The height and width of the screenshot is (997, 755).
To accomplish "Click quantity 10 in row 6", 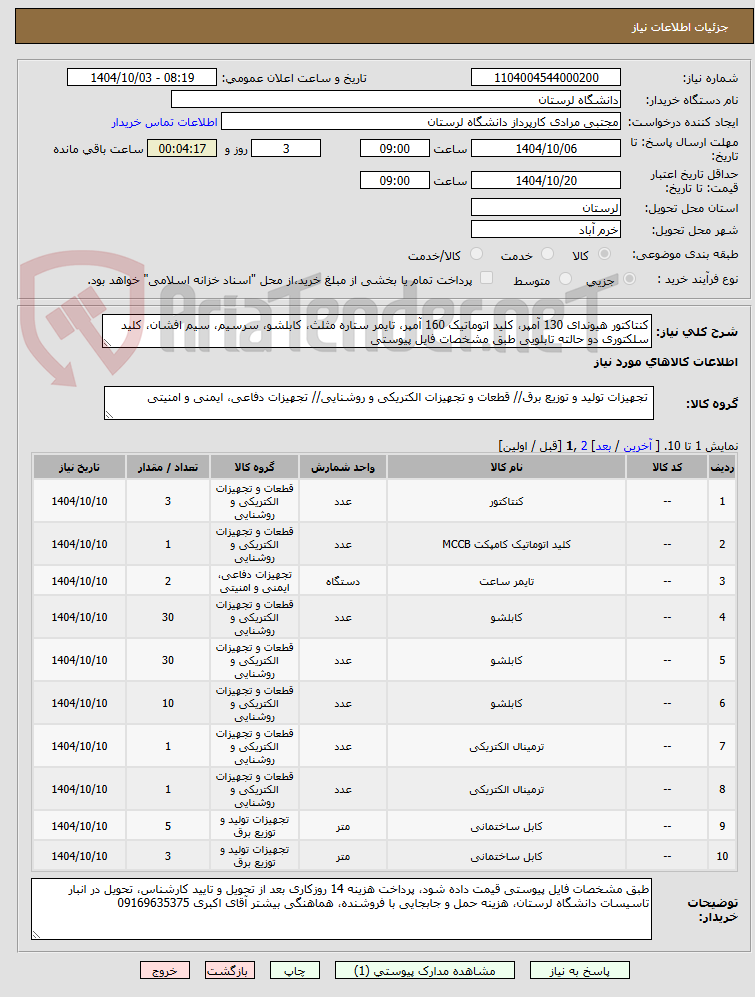I will (x=168, y=703).
